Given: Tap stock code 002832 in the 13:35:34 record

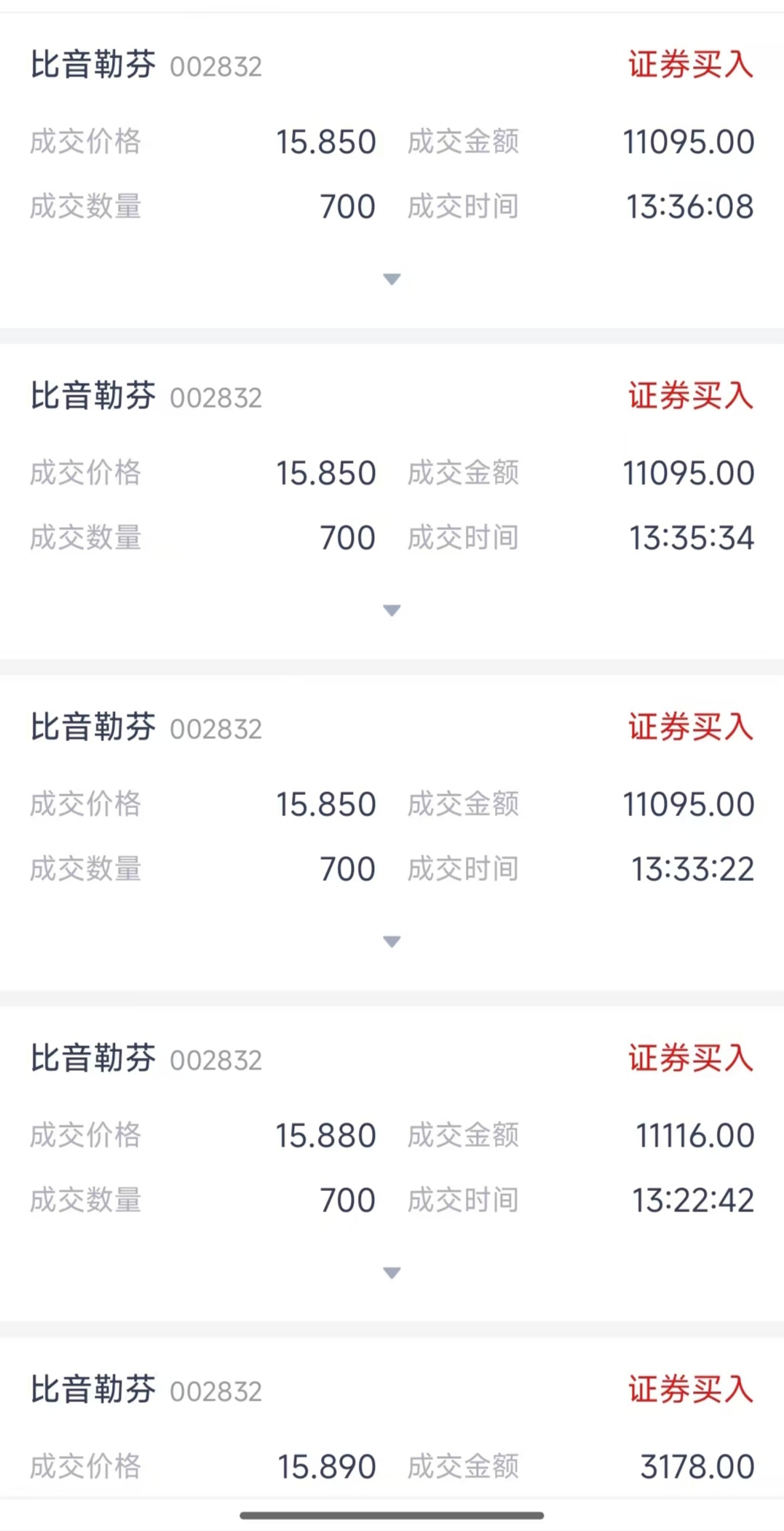Looking at the screenshot, I should [215, 398].
